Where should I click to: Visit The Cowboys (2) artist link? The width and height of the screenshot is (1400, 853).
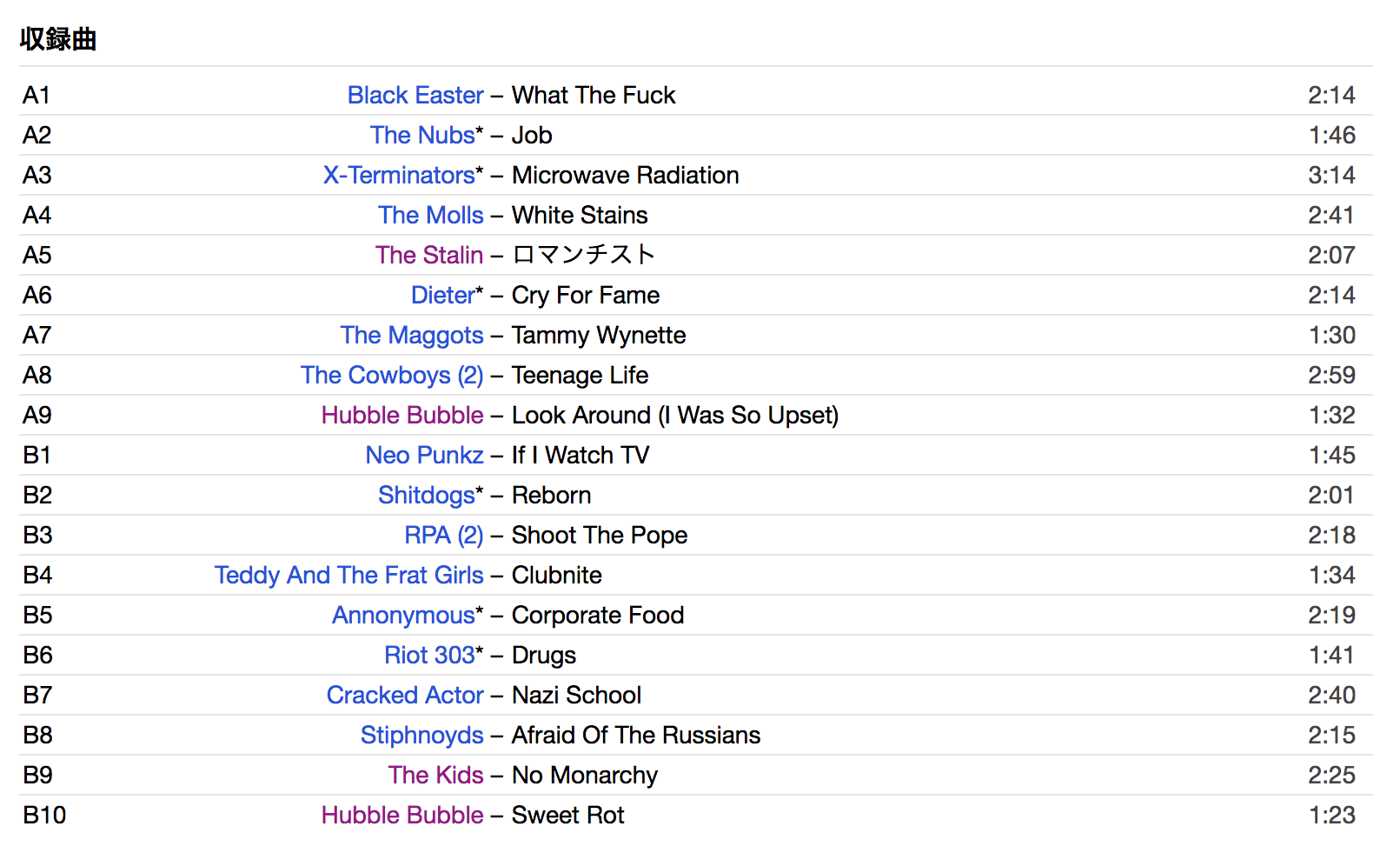pos(392,375)
